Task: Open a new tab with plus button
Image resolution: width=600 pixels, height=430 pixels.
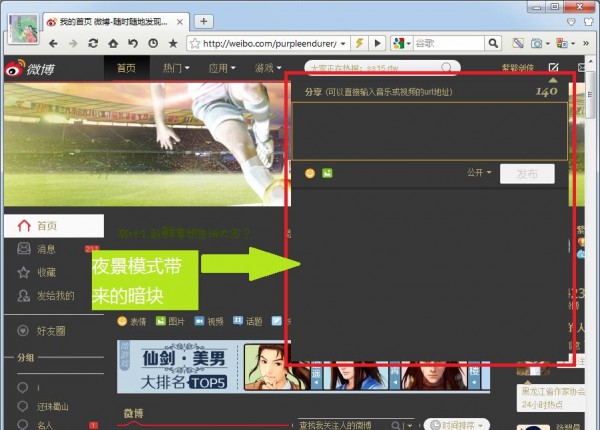Action: coord(204,21)
